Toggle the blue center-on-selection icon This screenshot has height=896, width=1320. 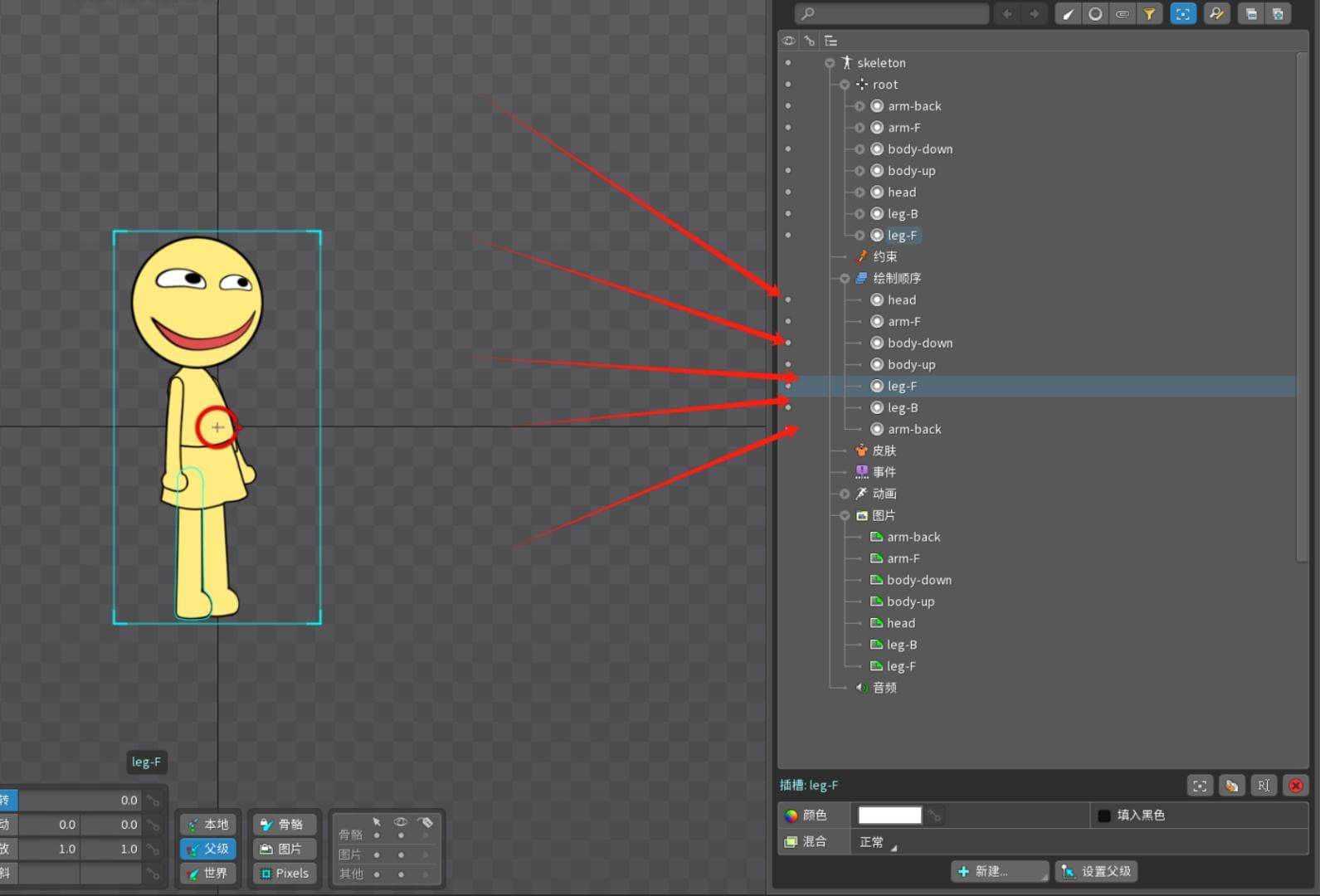pos(1183,14)
